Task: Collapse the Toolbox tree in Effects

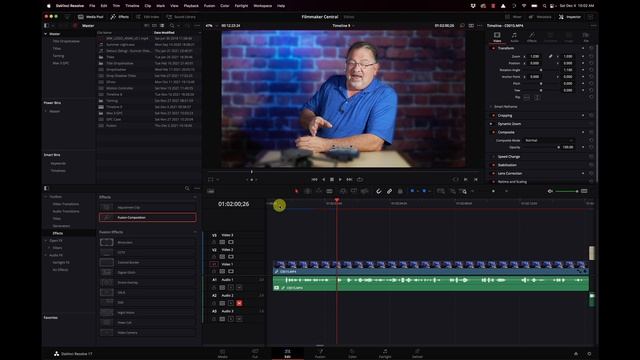Action: 46,197
